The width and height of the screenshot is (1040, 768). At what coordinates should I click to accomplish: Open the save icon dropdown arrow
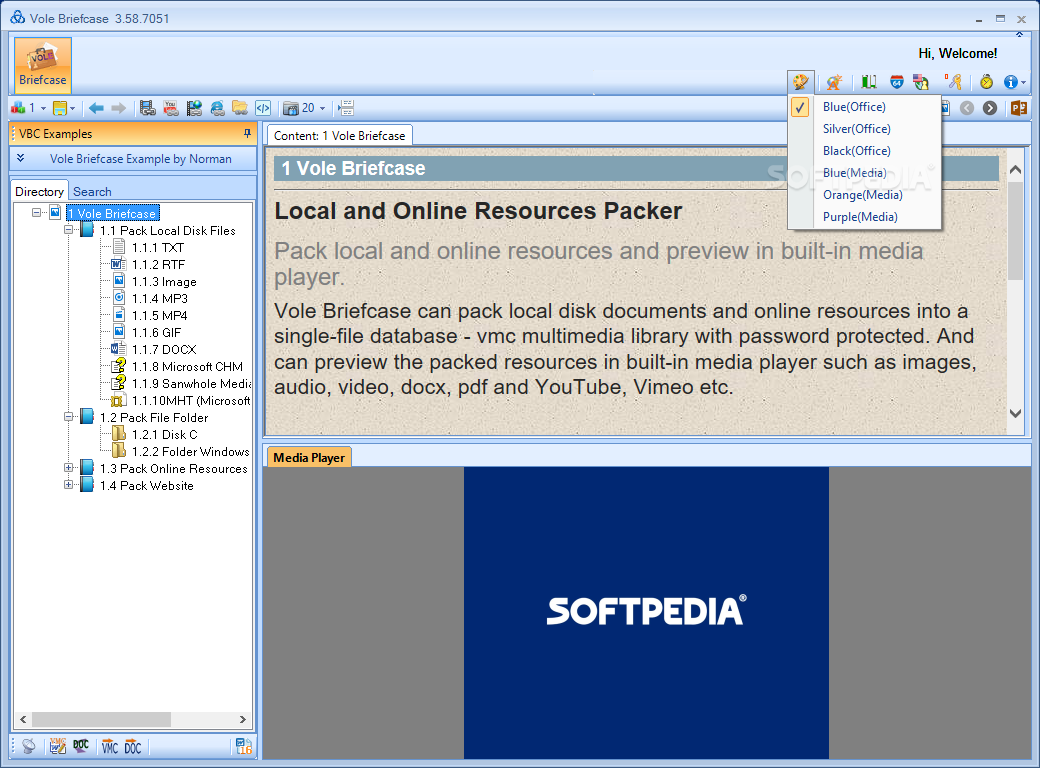(72, 108)
